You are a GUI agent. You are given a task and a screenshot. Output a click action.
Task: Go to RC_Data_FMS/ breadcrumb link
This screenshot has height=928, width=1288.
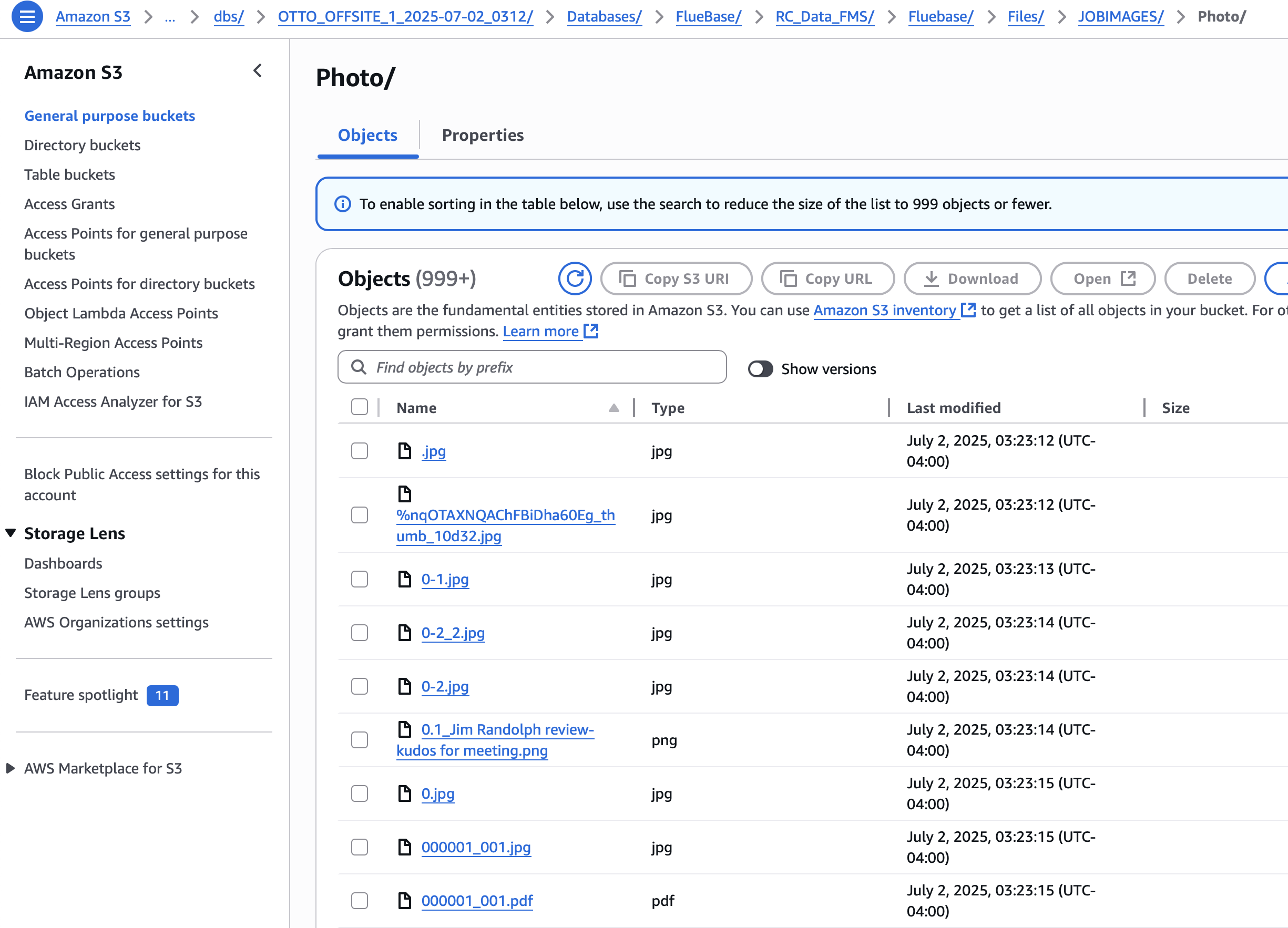click(x=825, y=16)
